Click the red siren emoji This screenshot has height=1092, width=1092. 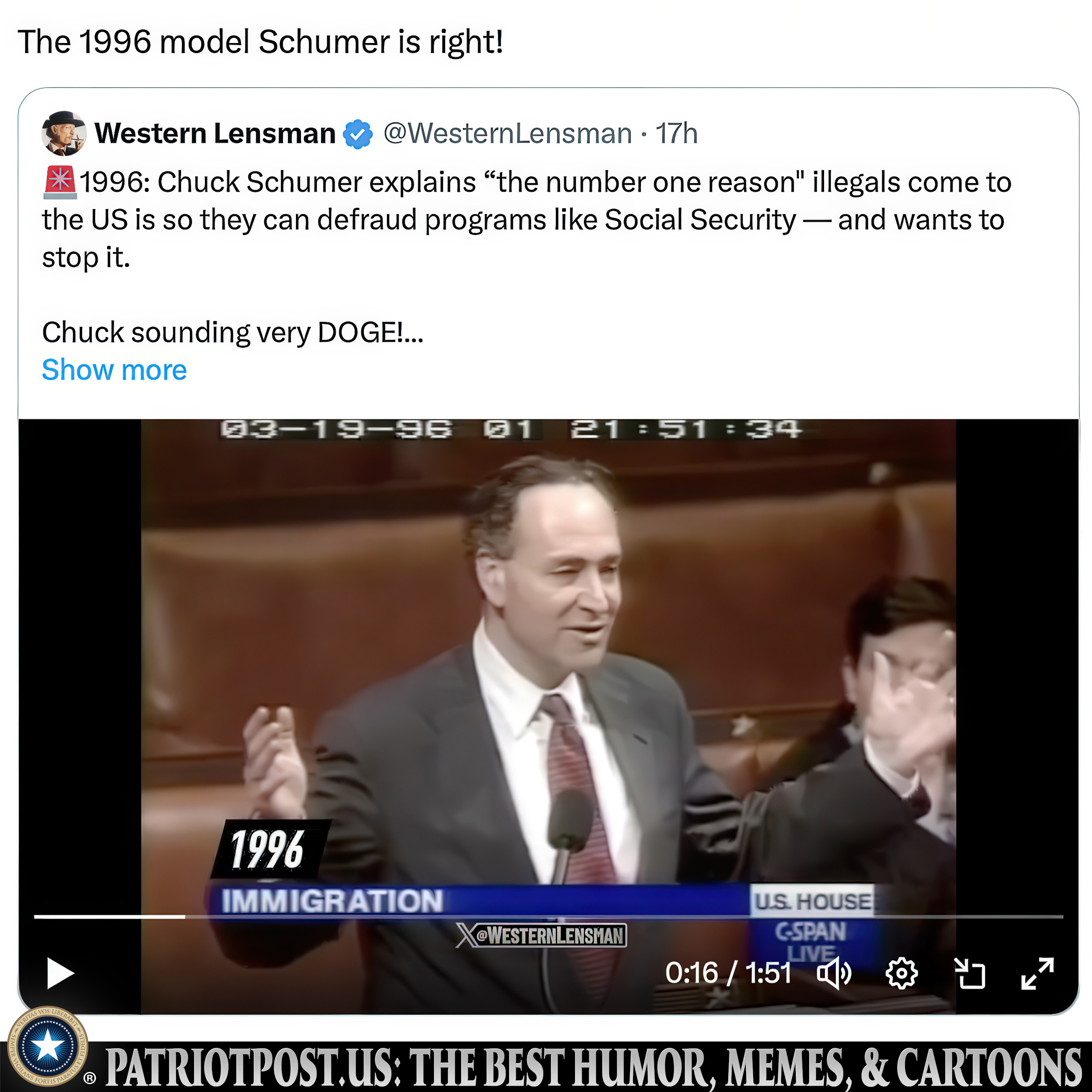pos(59,182)
